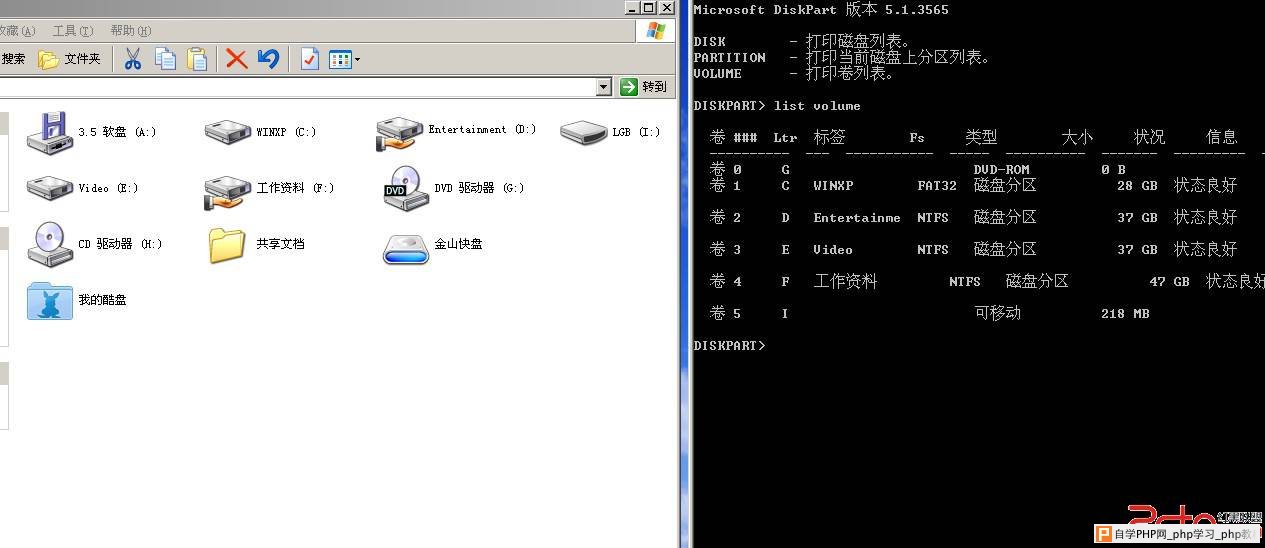The height and width of the screenshot is (548, 1265).
Task: Click the 218 MB size value
Action: [1125, 313]
